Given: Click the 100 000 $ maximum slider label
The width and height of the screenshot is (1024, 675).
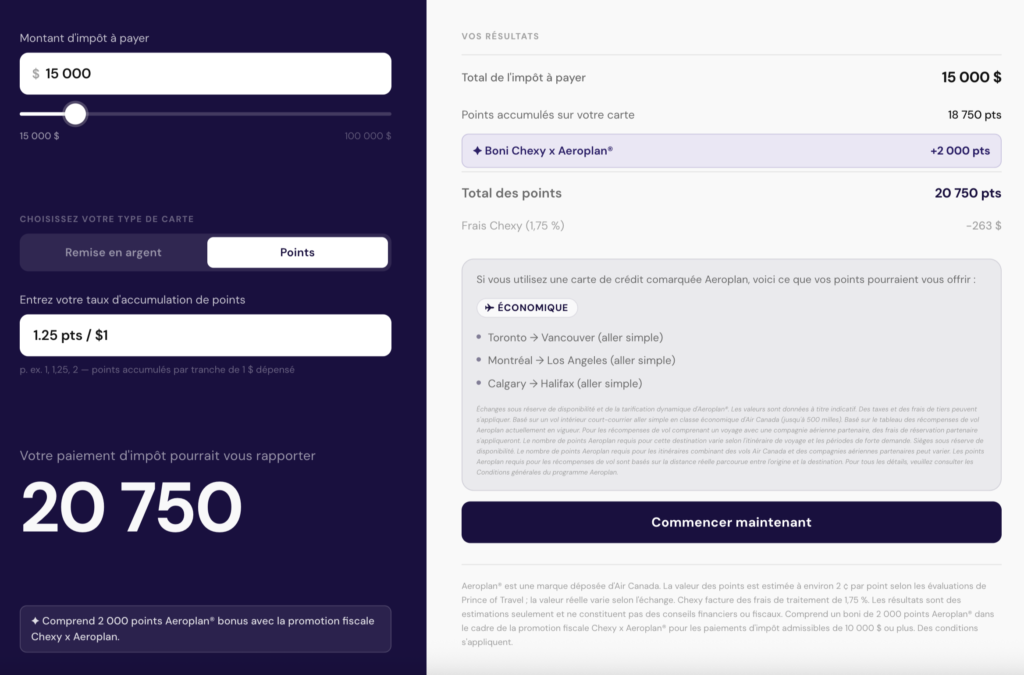Looking at the screenshot, I should (367, 136).
